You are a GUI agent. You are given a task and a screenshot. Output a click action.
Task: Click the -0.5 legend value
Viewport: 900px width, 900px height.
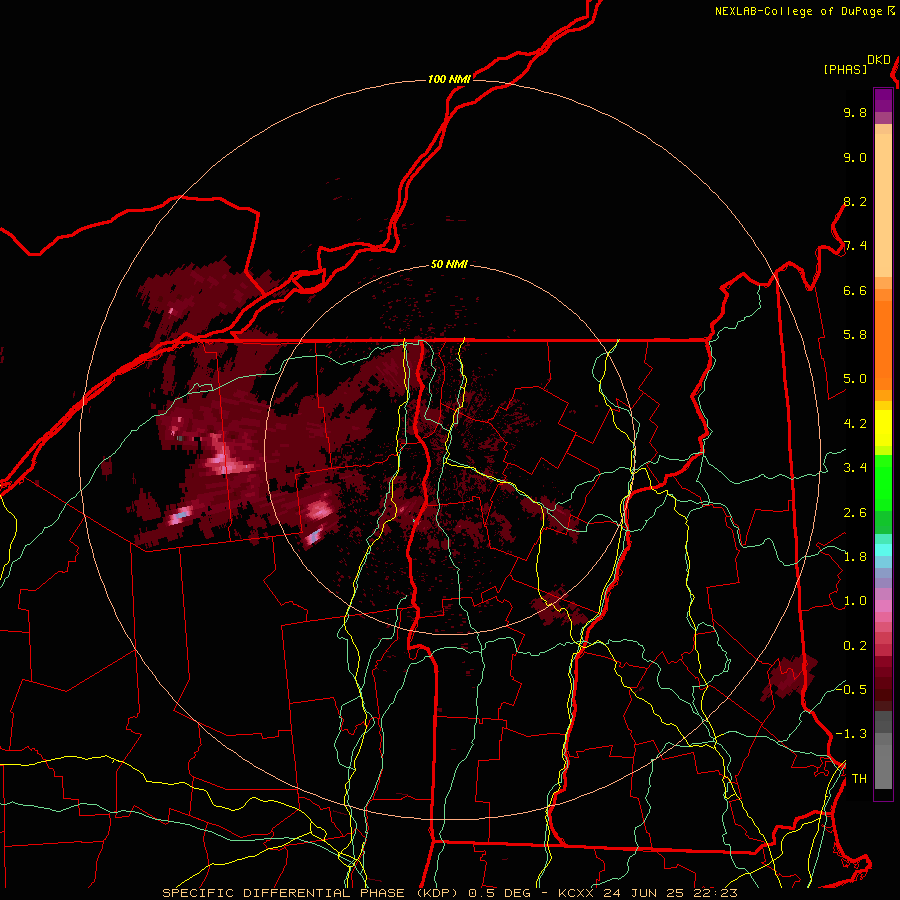851,689
